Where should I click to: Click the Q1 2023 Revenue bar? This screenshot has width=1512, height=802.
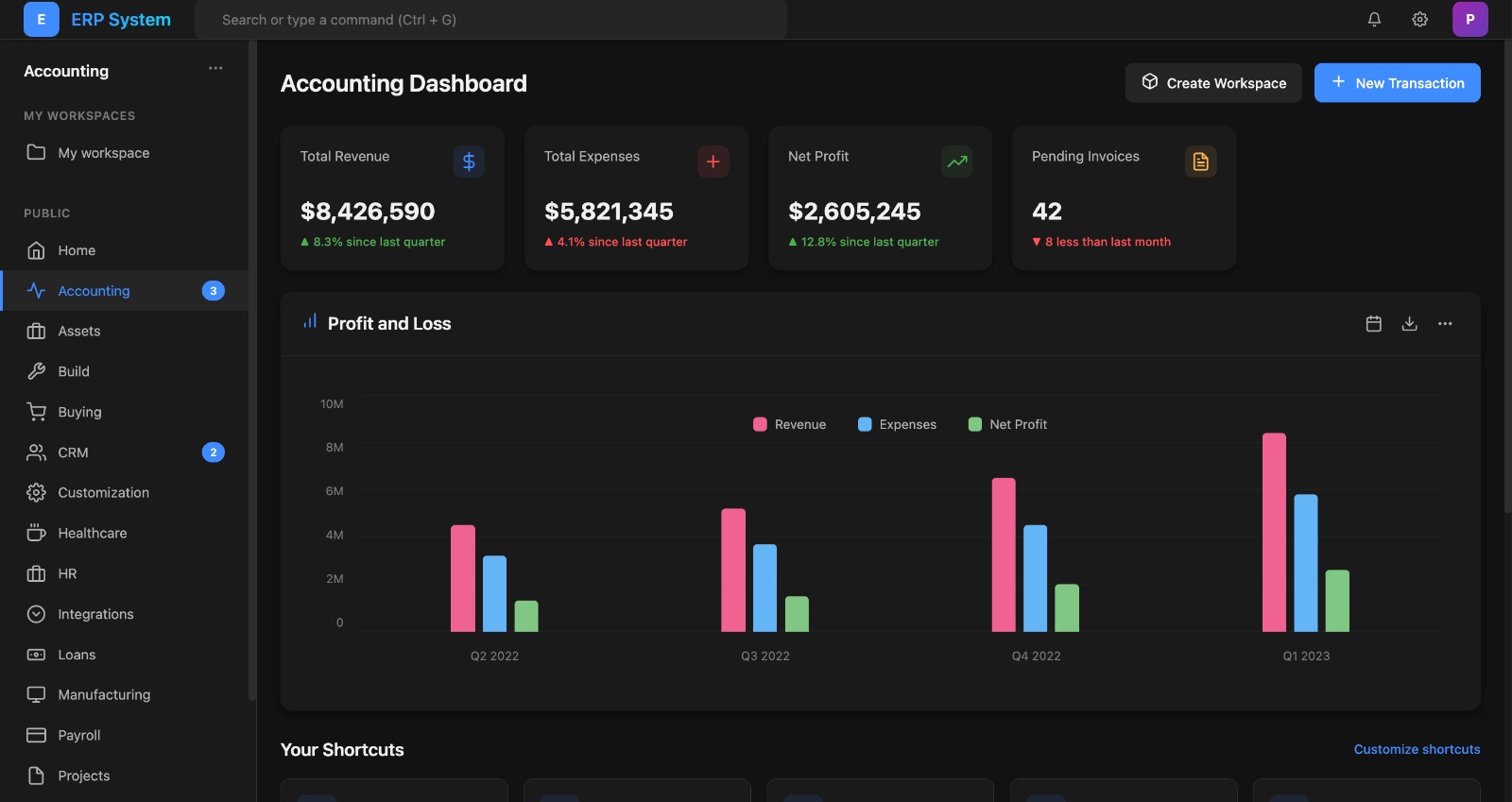[1274, 533]
